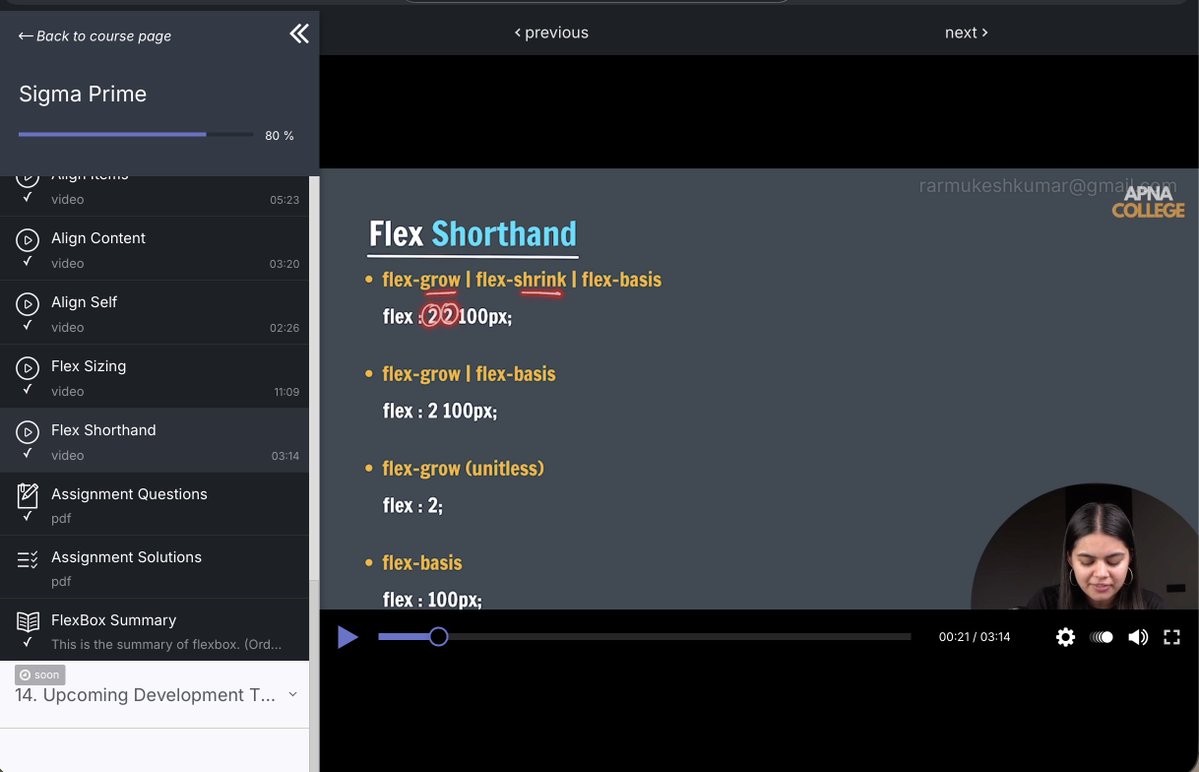Open Assignment Solutions pdf

tap(154, 567)
